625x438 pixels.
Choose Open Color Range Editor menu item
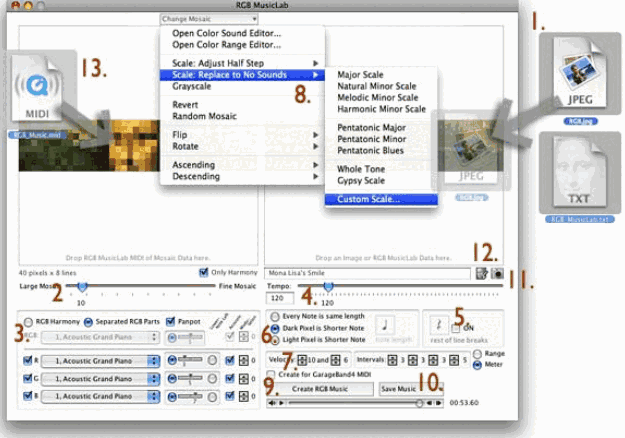(242, 45)
